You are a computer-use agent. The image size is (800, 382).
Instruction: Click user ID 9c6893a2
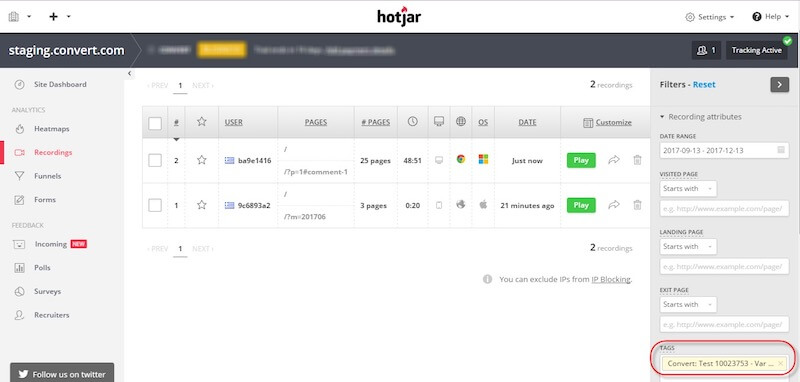coord(254,206)
